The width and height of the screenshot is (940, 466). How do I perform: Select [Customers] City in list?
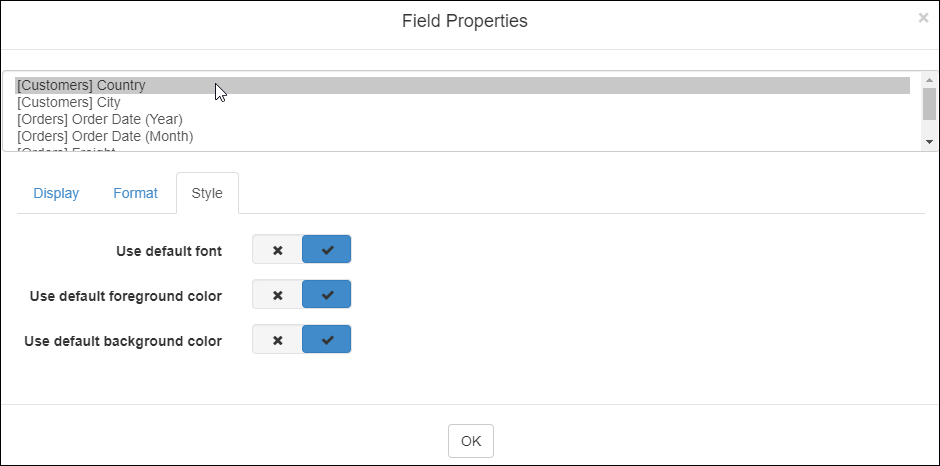tap(69, 102)
